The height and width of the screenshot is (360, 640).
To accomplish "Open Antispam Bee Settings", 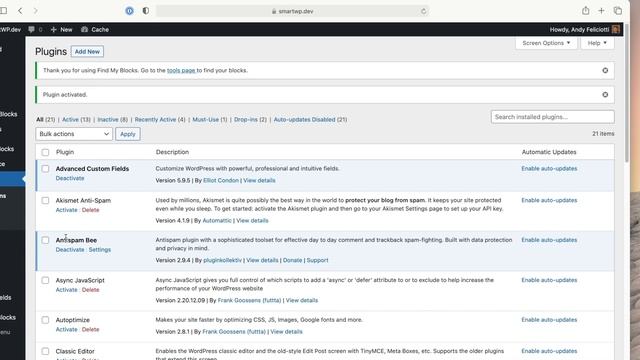I will pos(100,249).
